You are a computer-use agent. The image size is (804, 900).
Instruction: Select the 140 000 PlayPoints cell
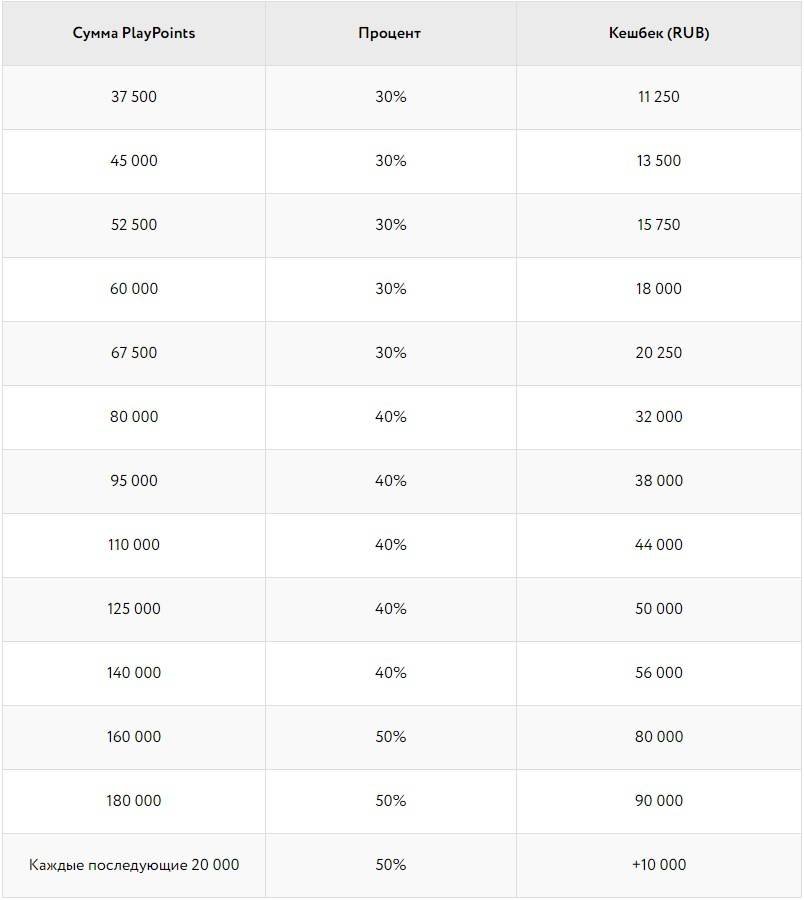click(134, 673)
